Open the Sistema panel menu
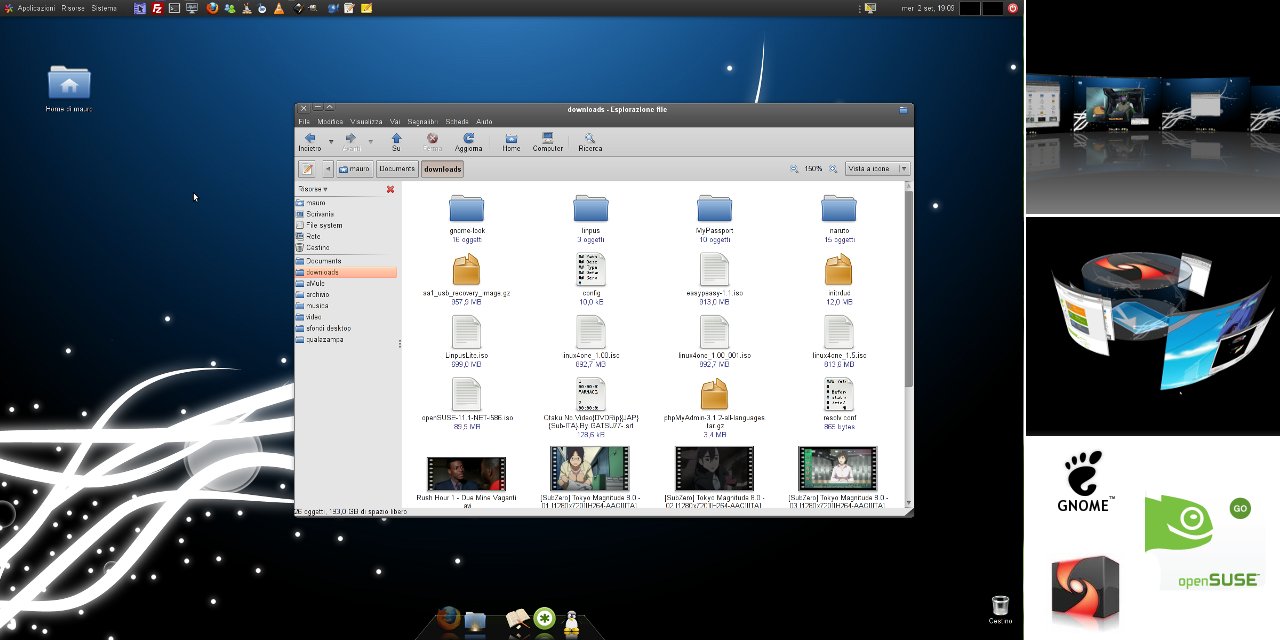Image resolution: width=1280 pixels, height=640 pixels. pyautogui.click(x=104, y=8)
